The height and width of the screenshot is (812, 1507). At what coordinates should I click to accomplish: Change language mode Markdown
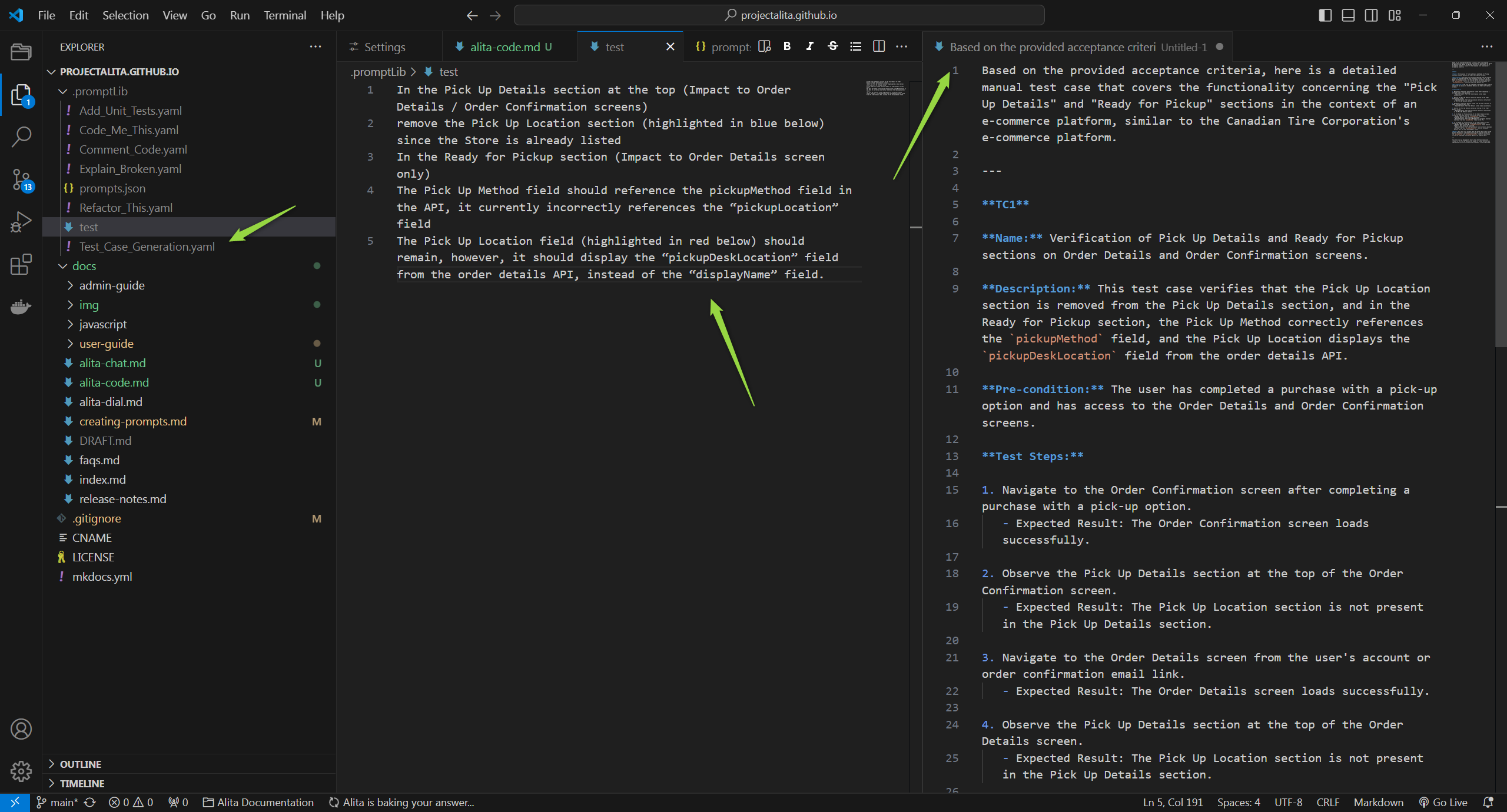tap(1378, 802)
